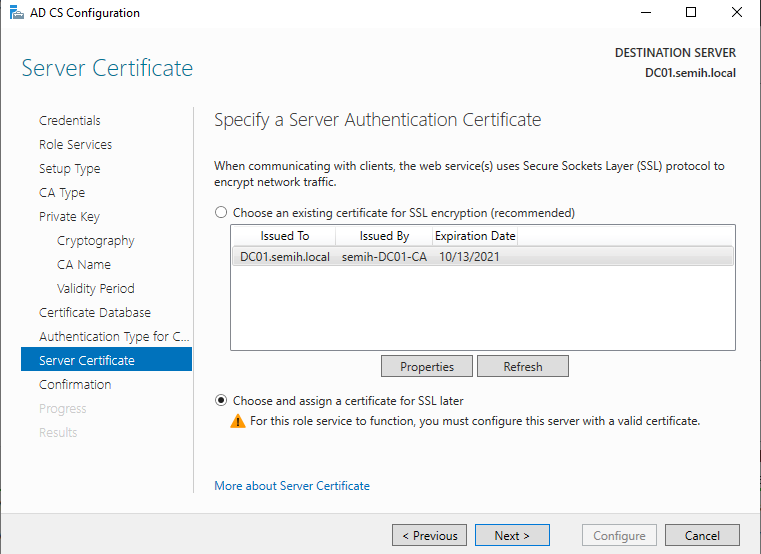Select 'Choose an existing certificate' radio button

coord(221,213)
